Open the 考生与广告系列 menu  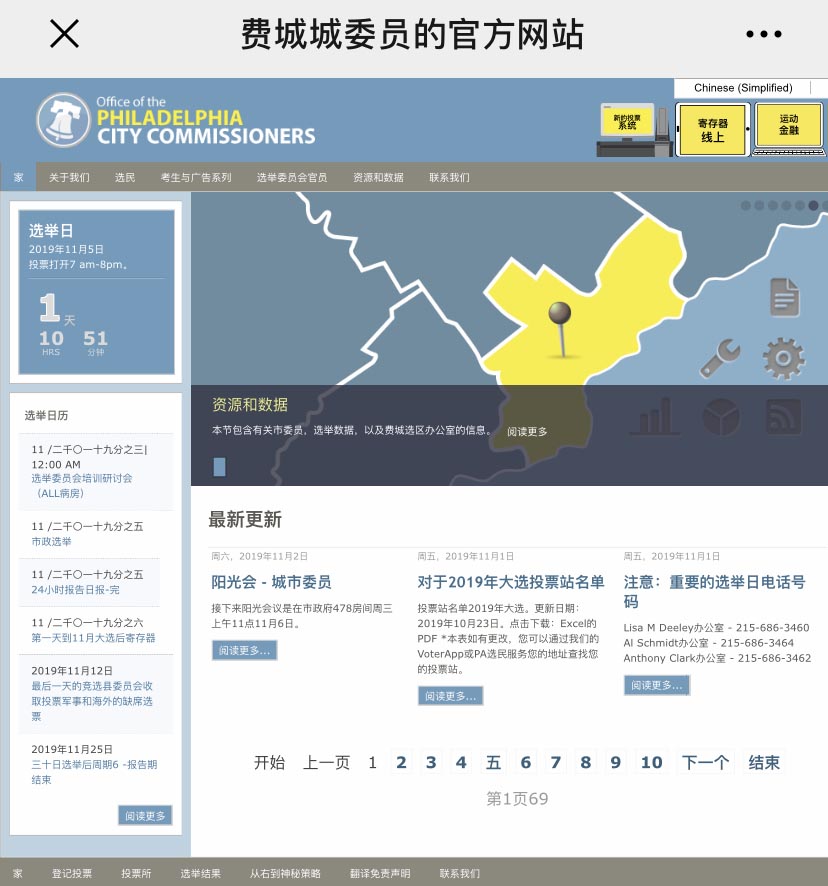(196, 177)
